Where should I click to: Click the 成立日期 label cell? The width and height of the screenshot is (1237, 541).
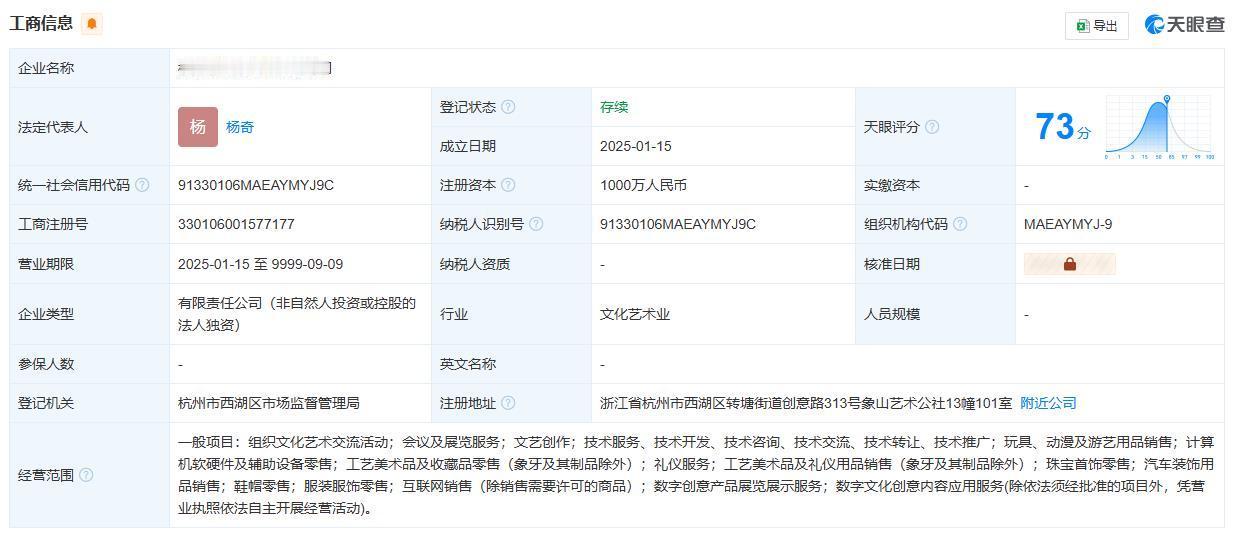tap(511, 146)
